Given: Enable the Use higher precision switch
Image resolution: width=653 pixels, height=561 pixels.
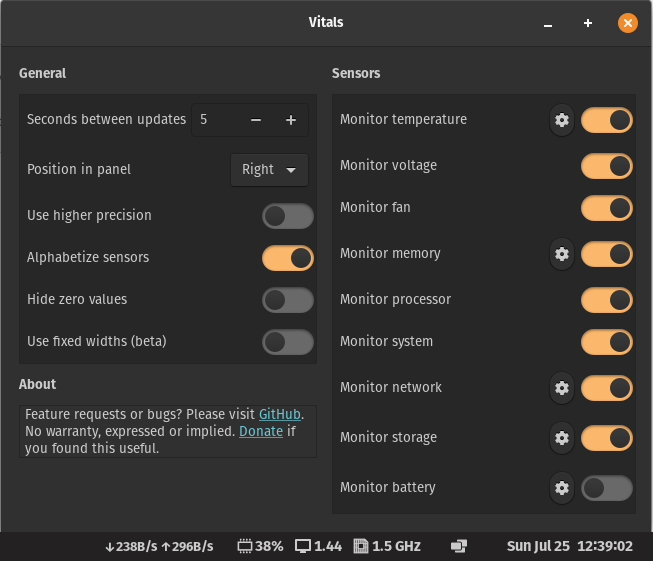Looking at the screenshot, I should (287, 216).
